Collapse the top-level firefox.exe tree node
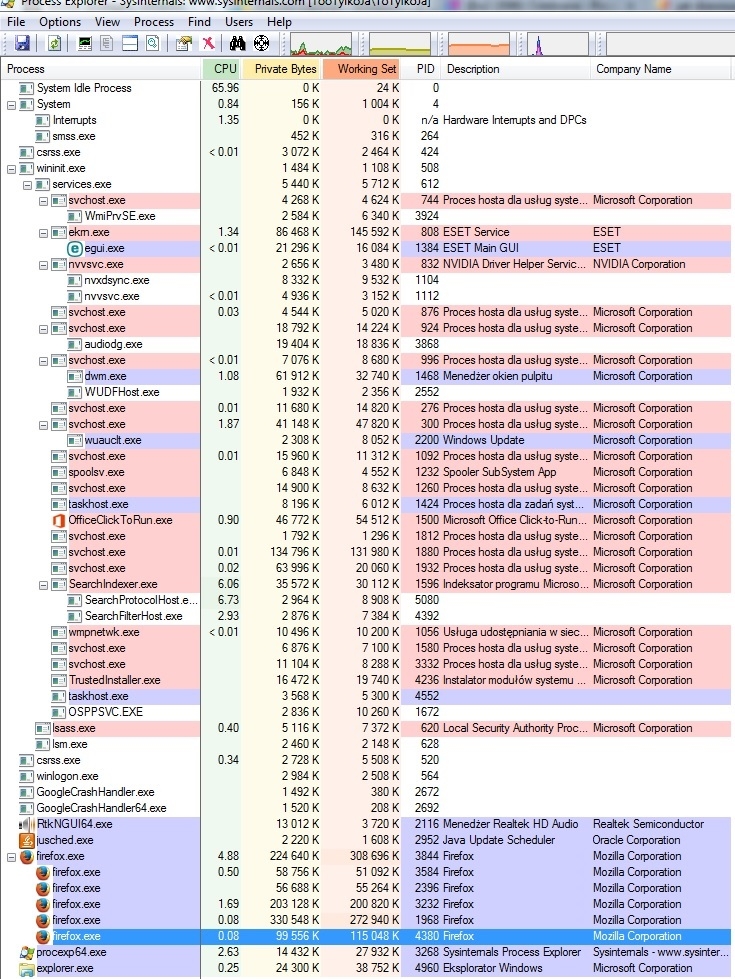This screenshot has height=979, width=735. click(11, 857)
